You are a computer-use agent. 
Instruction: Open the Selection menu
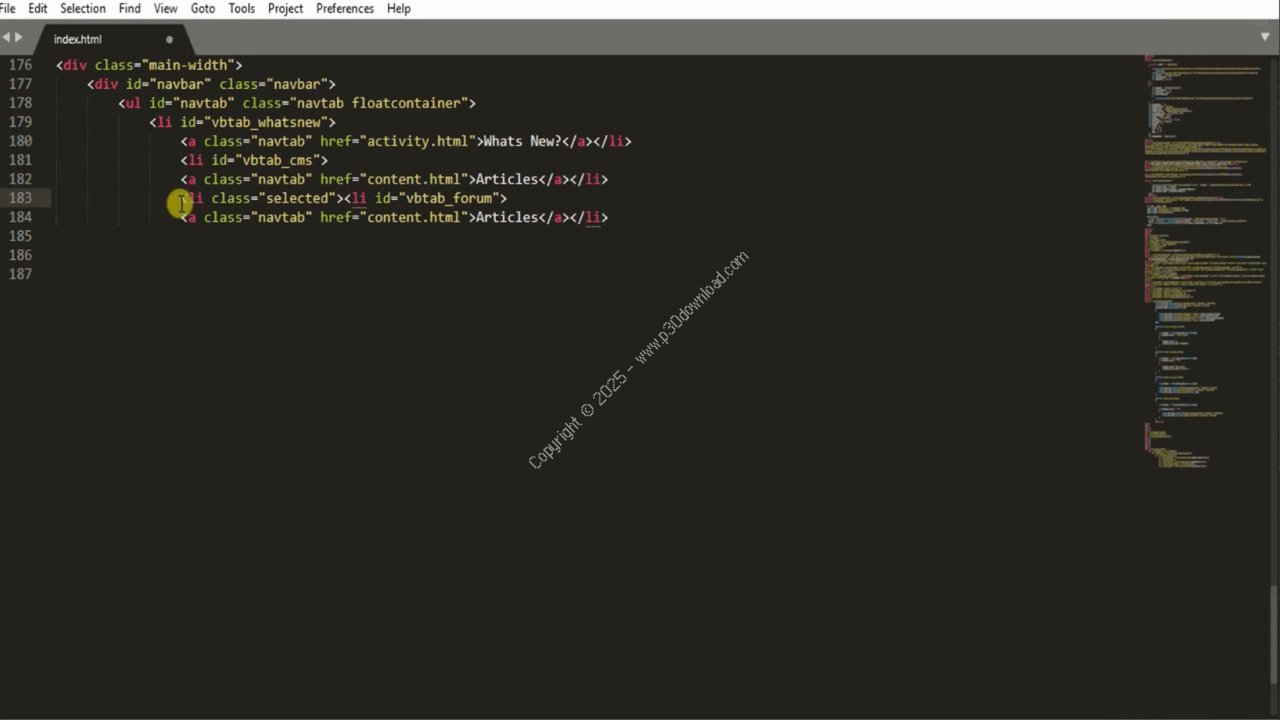coord(83,8)
